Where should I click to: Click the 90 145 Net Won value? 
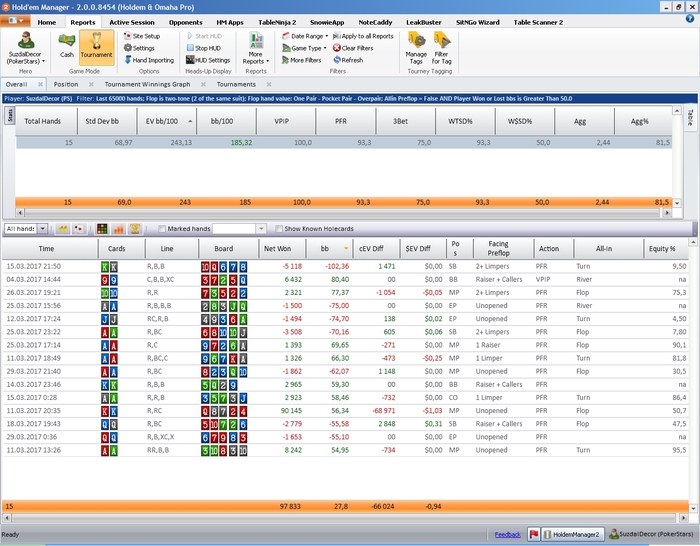(291, 411)
